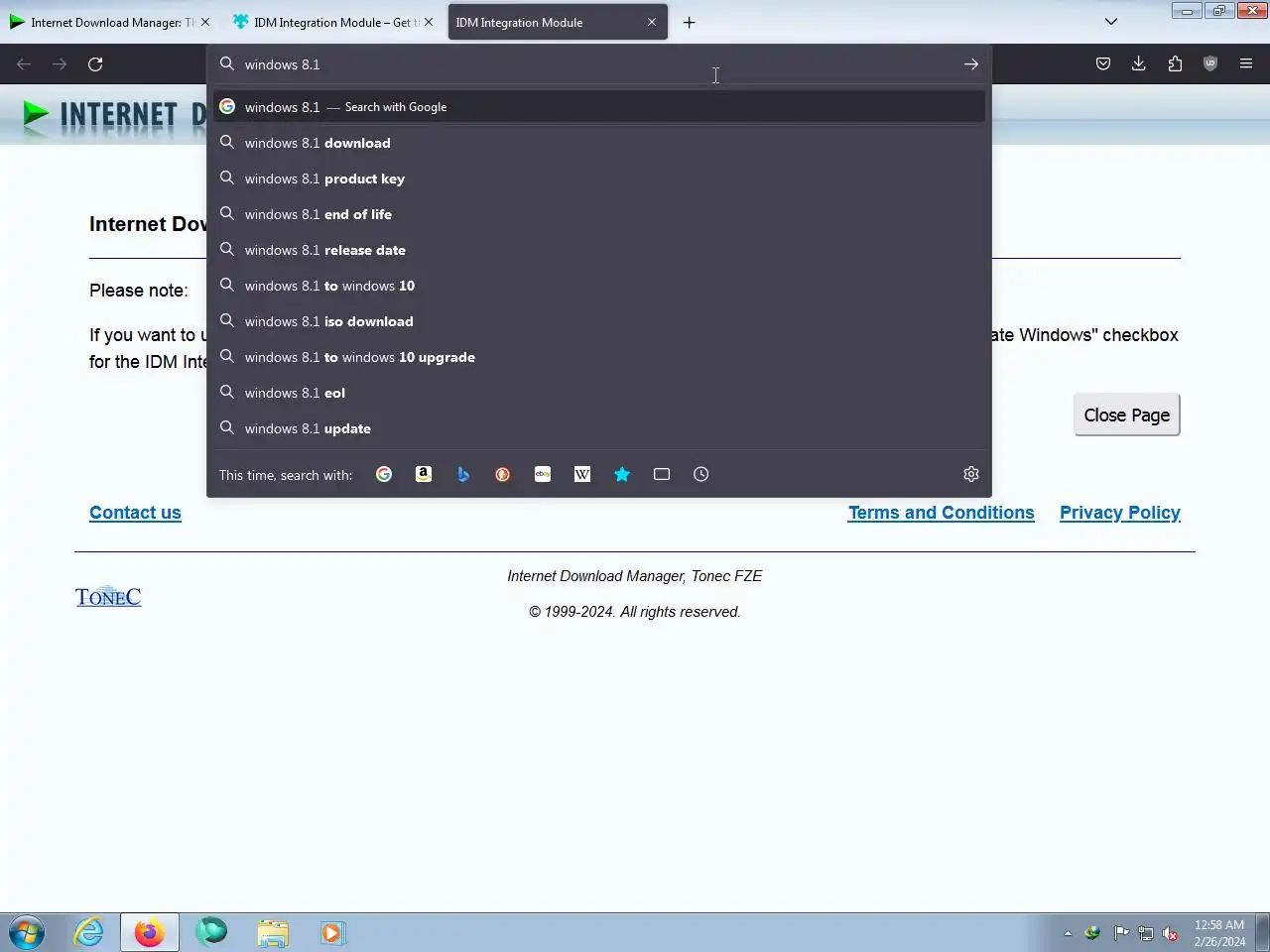Open the taskbar clock and date
This screenshot has width=1270, height=952.
(x=1219, y=933)
